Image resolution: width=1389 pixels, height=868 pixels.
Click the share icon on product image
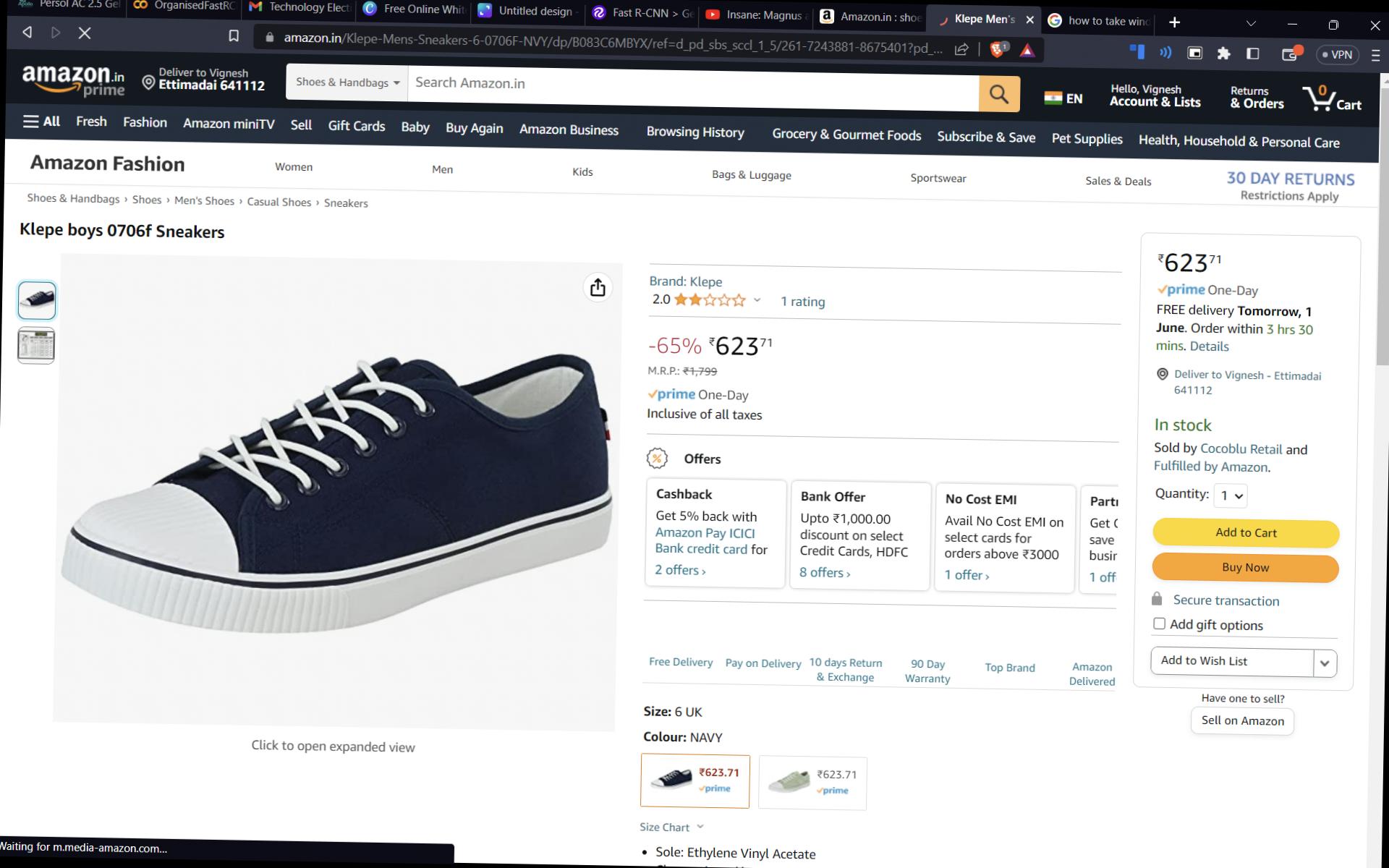click(598, 287)
